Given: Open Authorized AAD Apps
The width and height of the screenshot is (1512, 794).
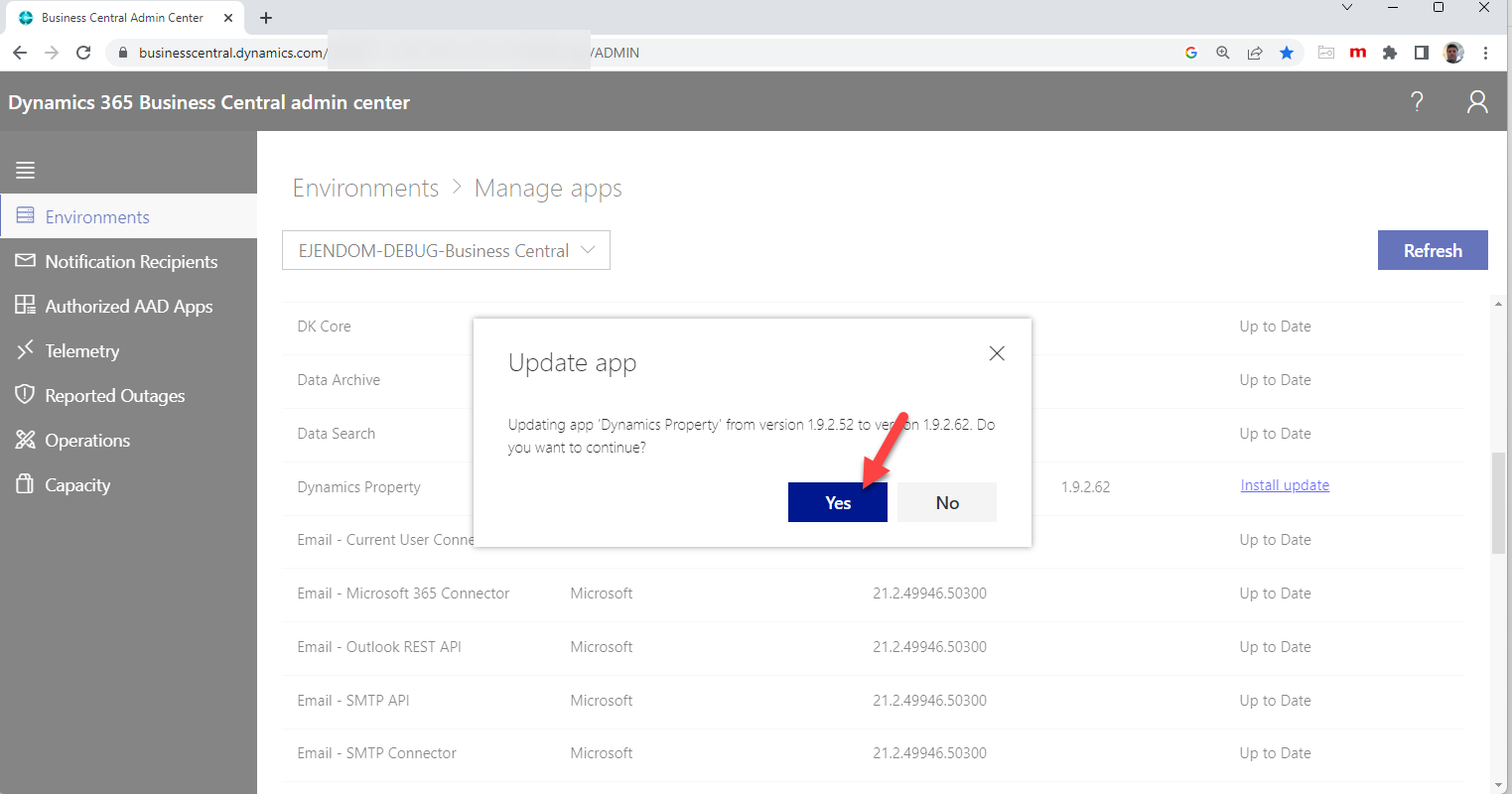Looking at the screenshot, I should (x=129, y=306).
